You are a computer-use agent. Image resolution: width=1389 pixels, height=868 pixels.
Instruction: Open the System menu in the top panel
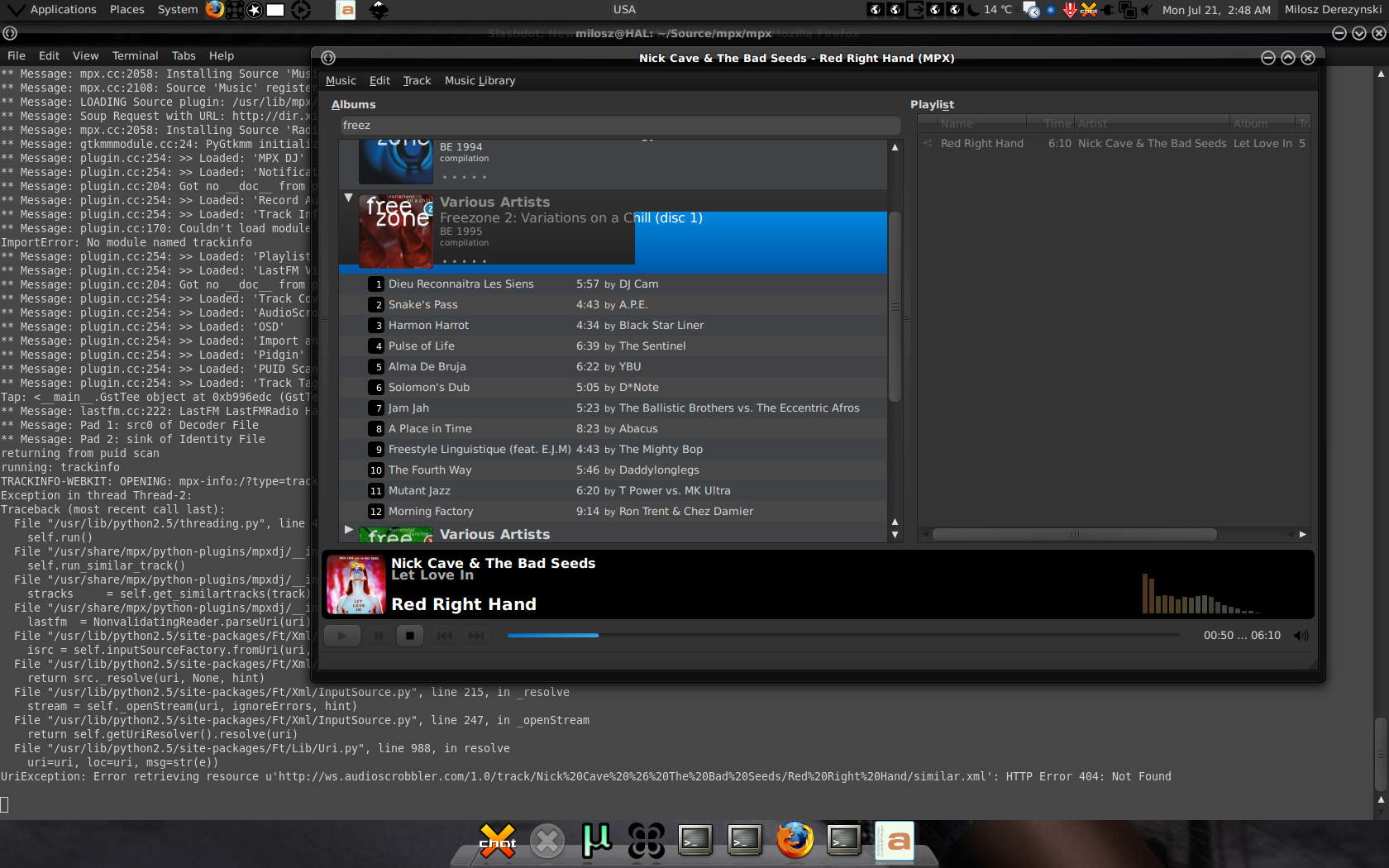pos(178,10)
